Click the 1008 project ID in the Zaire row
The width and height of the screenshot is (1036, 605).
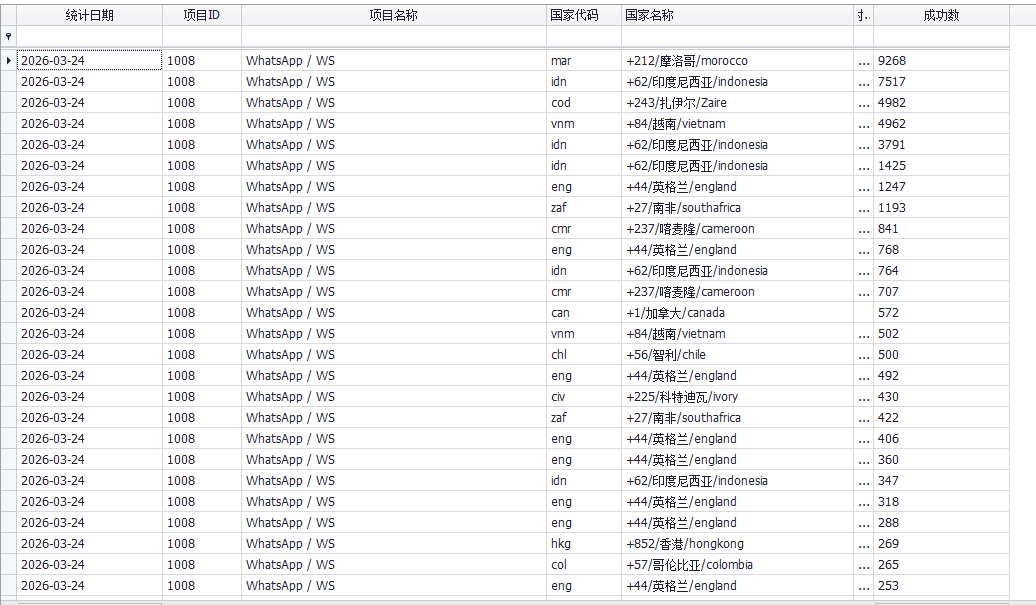202,102
